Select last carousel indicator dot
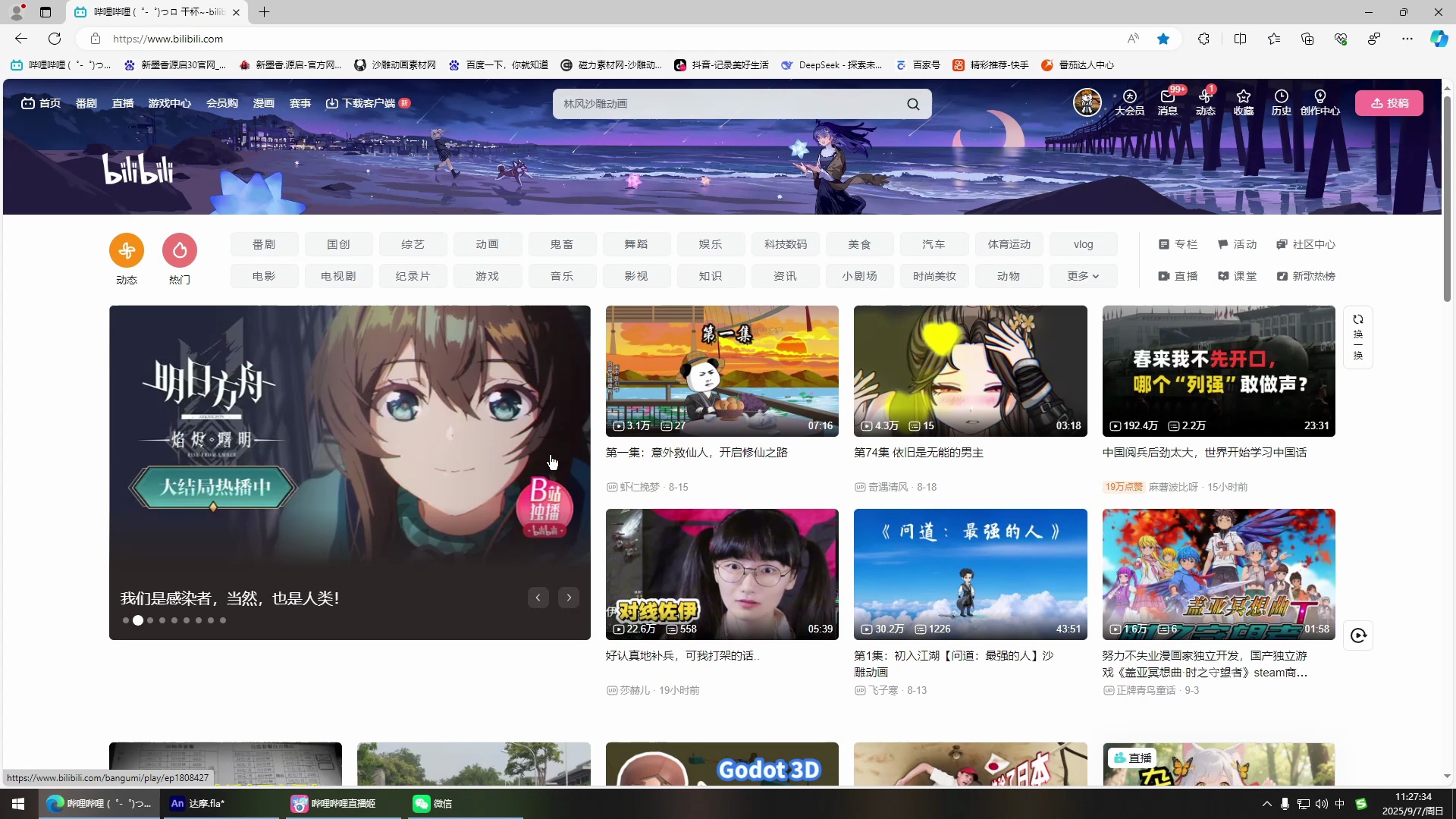Image resolution: width=1456 pixels, height=819 pixels. (x=223, y=620)
